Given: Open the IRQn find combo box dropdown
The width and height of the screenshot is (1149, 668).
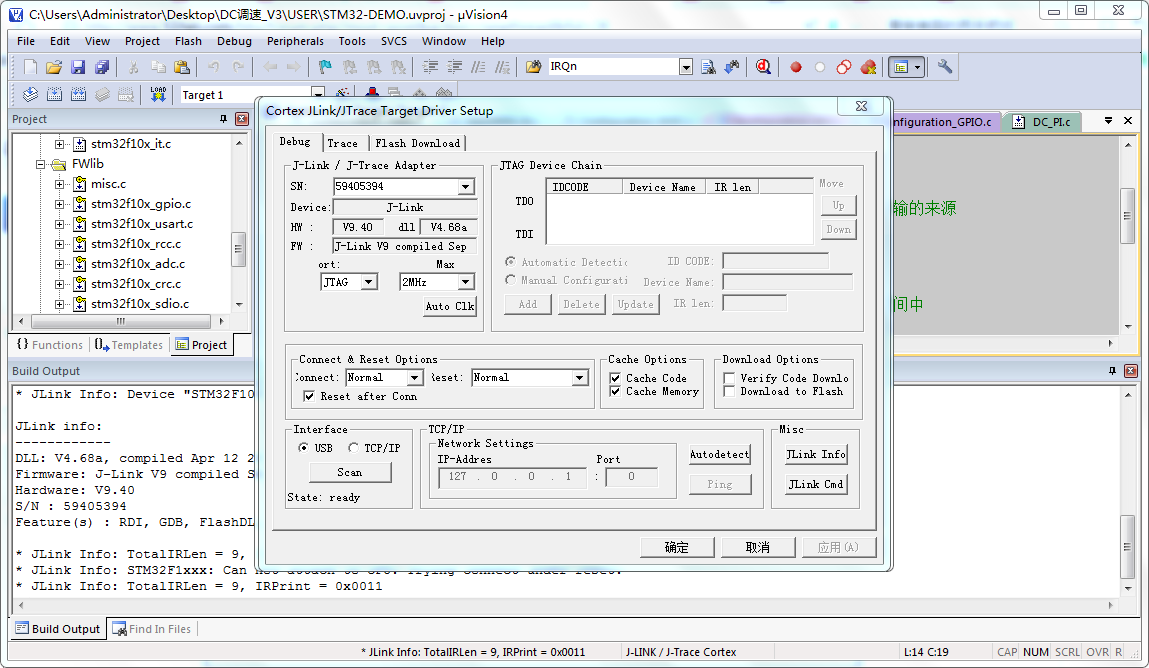Looking at the screenshot, I should 686,67.
